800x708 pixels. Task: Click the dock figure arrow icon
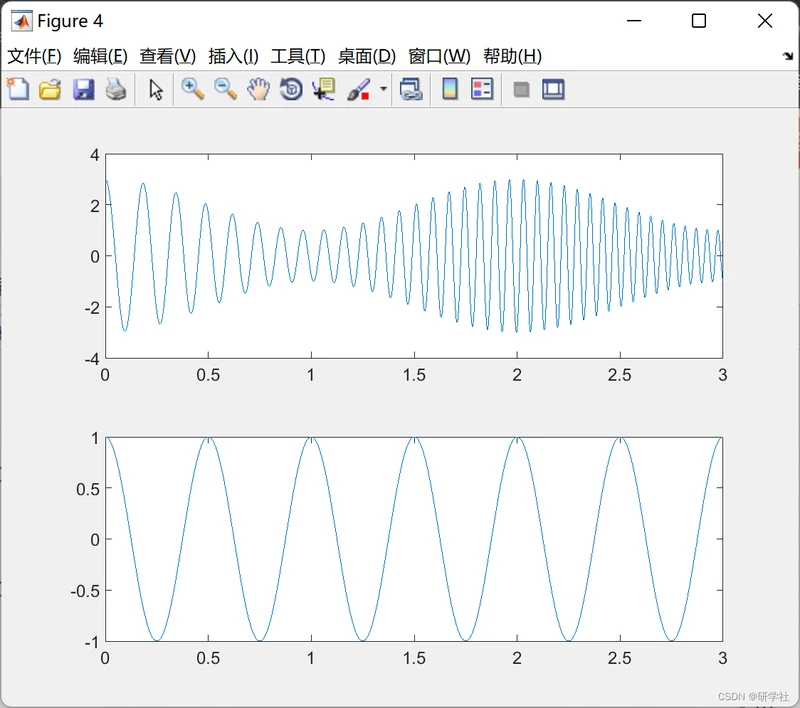click(x=788, y=56)
